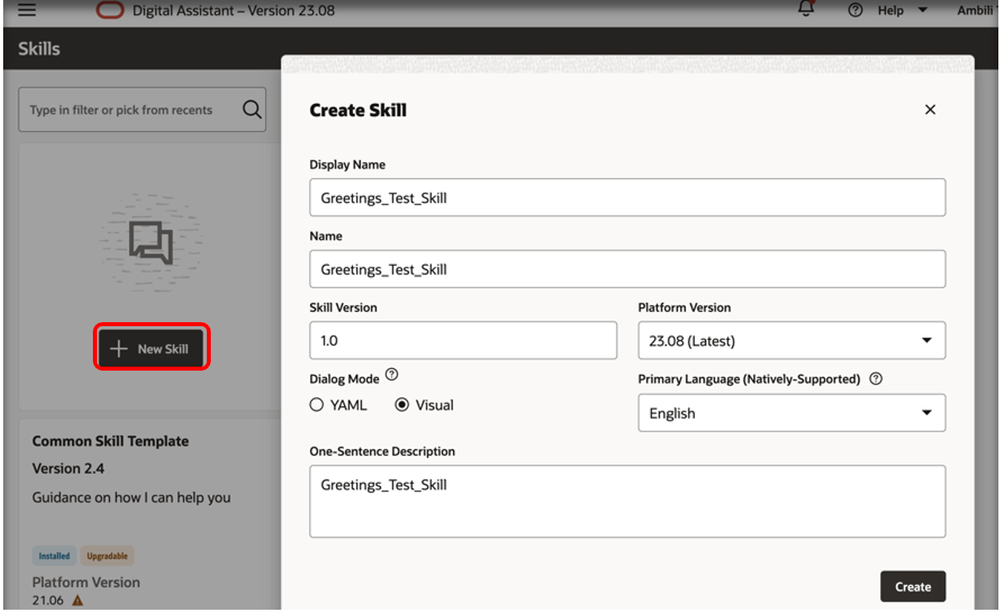Open the Skills section header
This screenshot has width=1000, height=612.
point(38,48)
